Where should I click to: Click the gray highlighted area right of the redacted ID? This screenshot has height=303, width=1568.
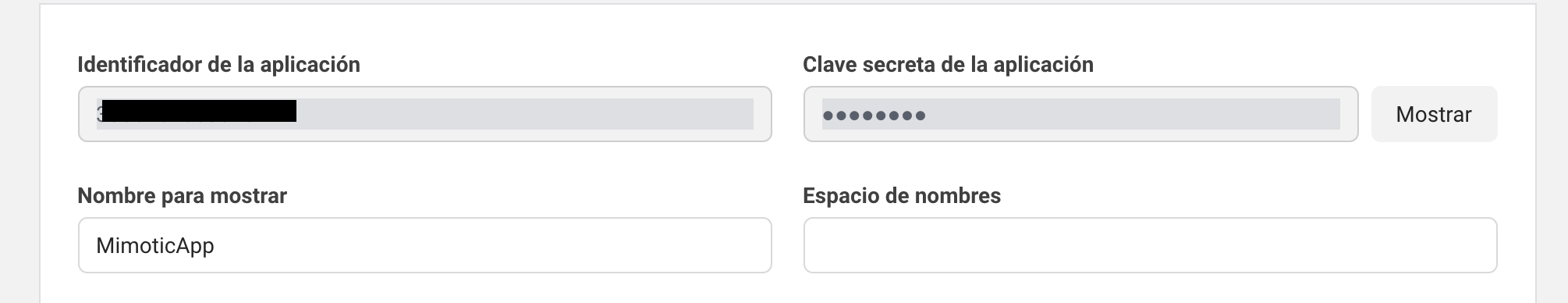pyautogui.click(x=524, y=114)
